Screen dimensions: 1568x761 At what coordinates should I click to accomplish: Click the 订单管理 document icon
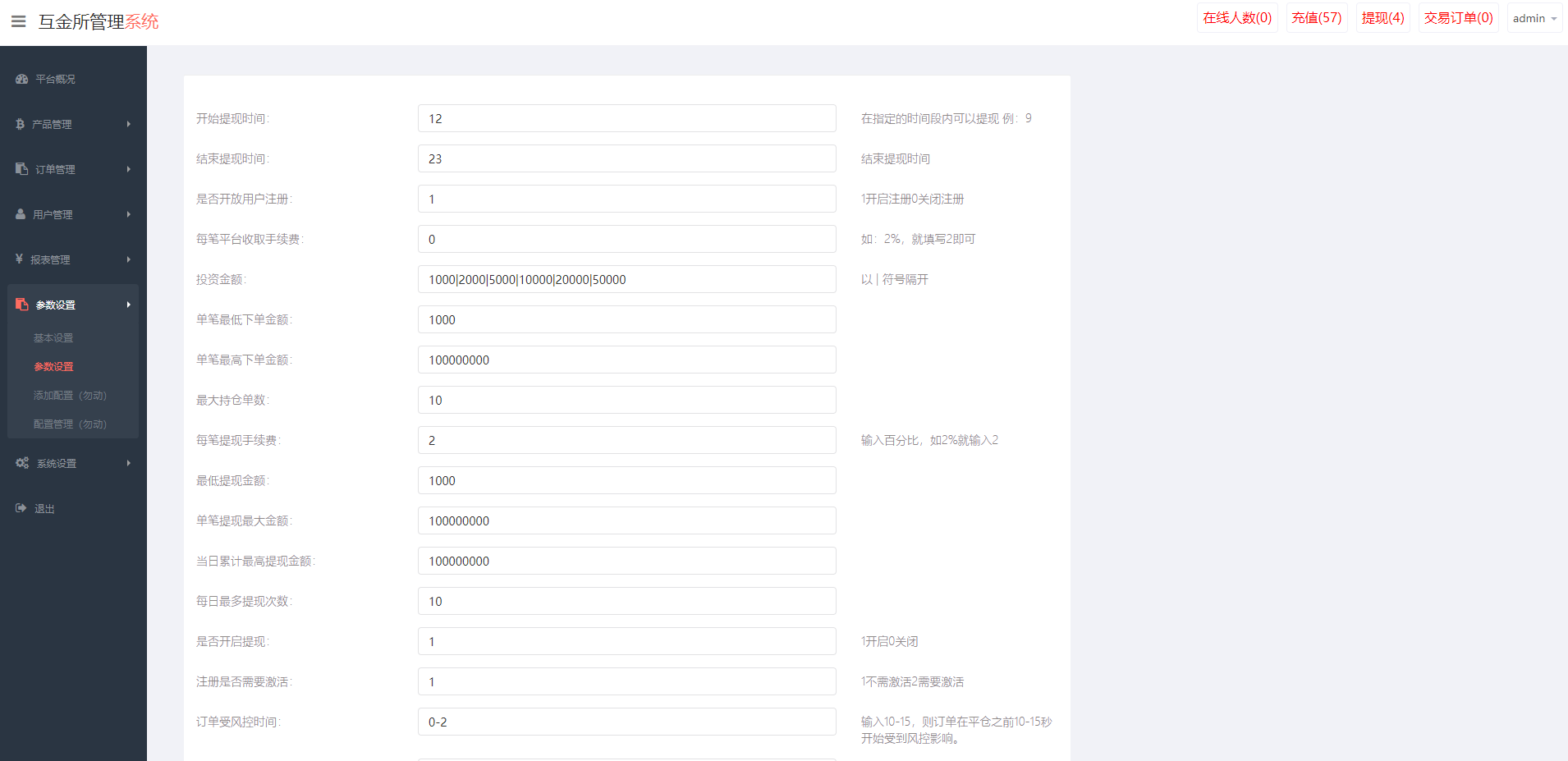click(21, 169)
